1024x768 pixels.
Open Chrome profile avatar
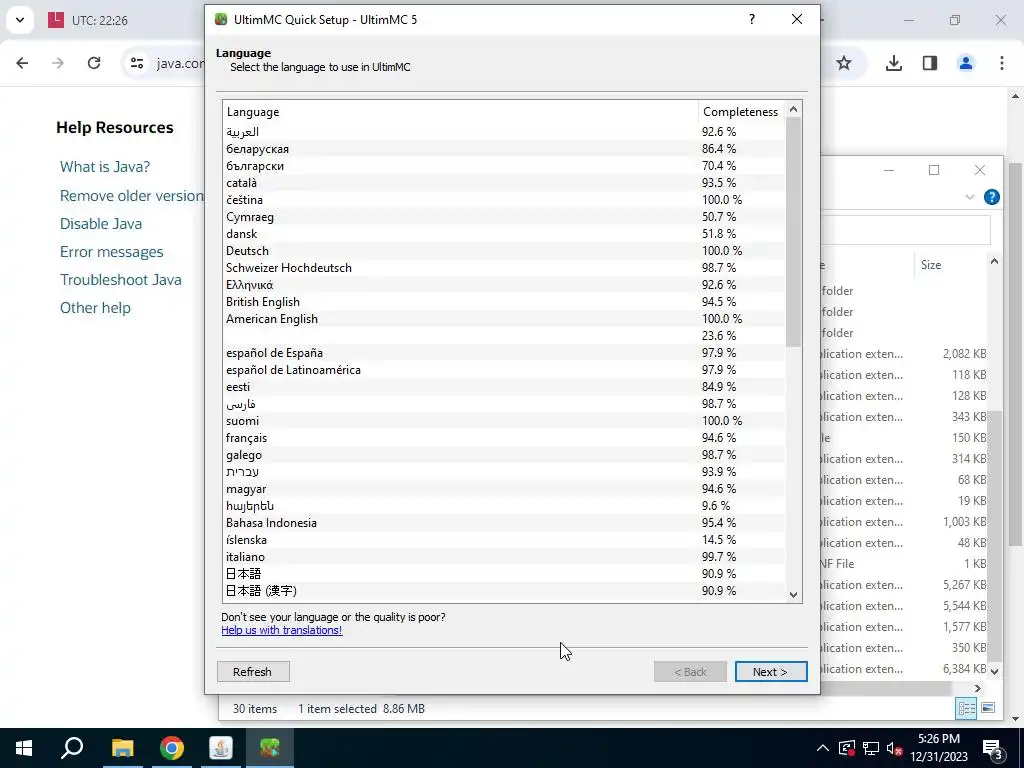(966, 63)
